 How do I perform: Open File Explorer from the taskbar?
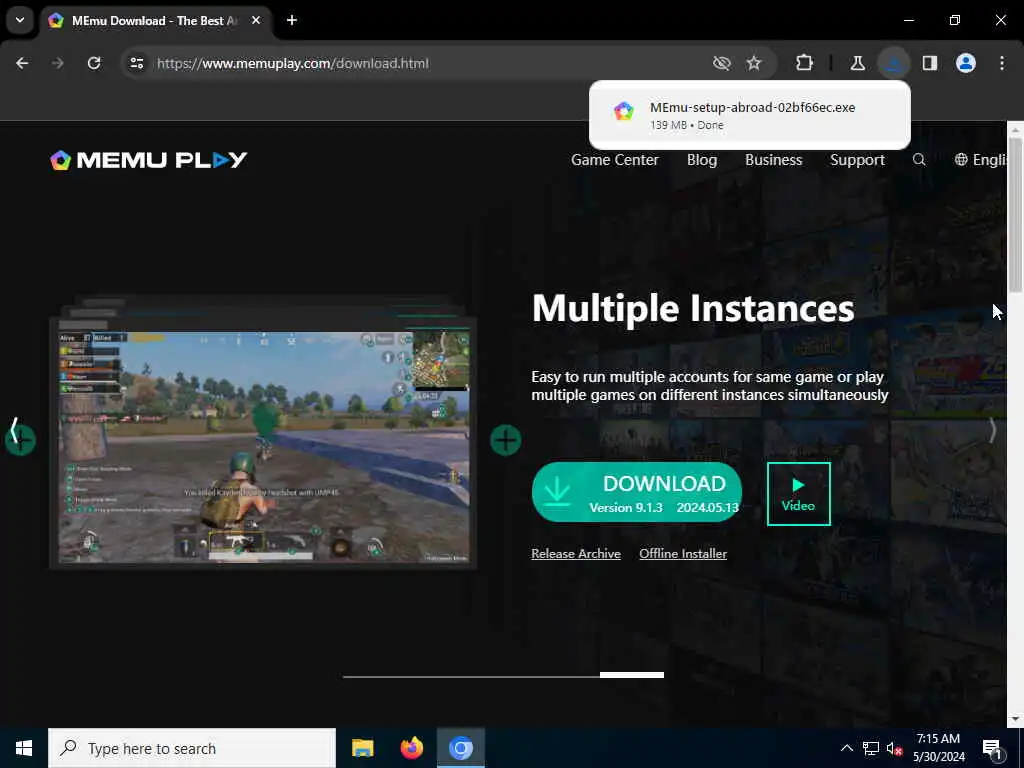click(362, 748)
